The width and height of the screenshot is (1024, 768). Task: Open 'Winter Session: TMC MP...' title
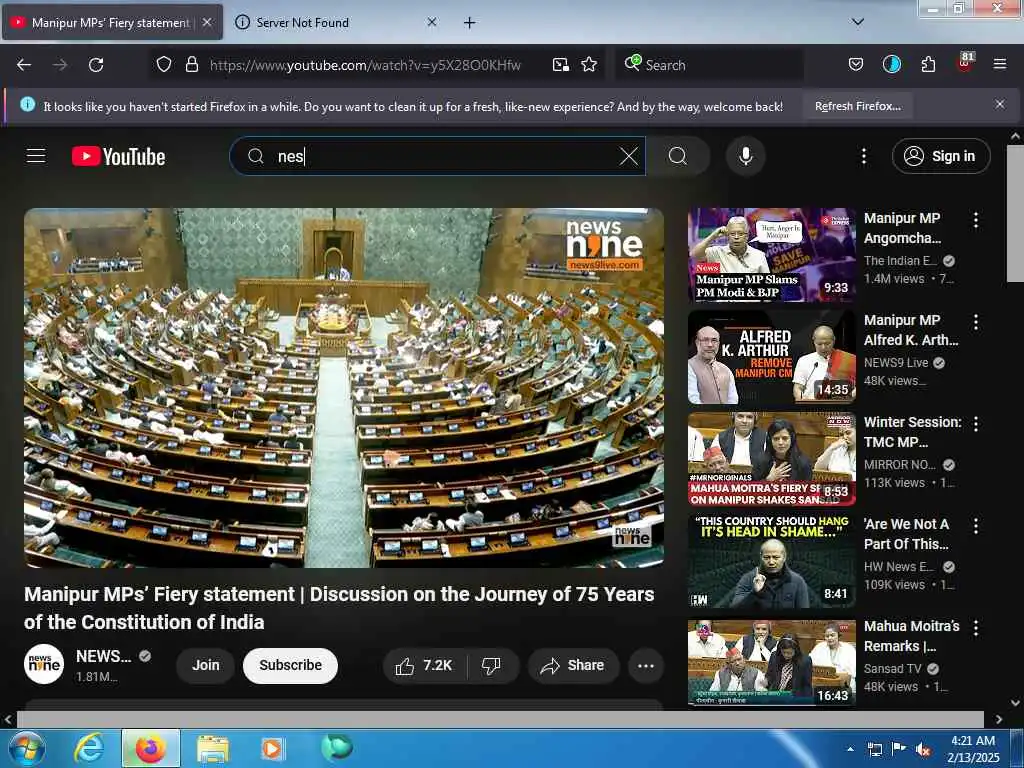click(912, 432)
